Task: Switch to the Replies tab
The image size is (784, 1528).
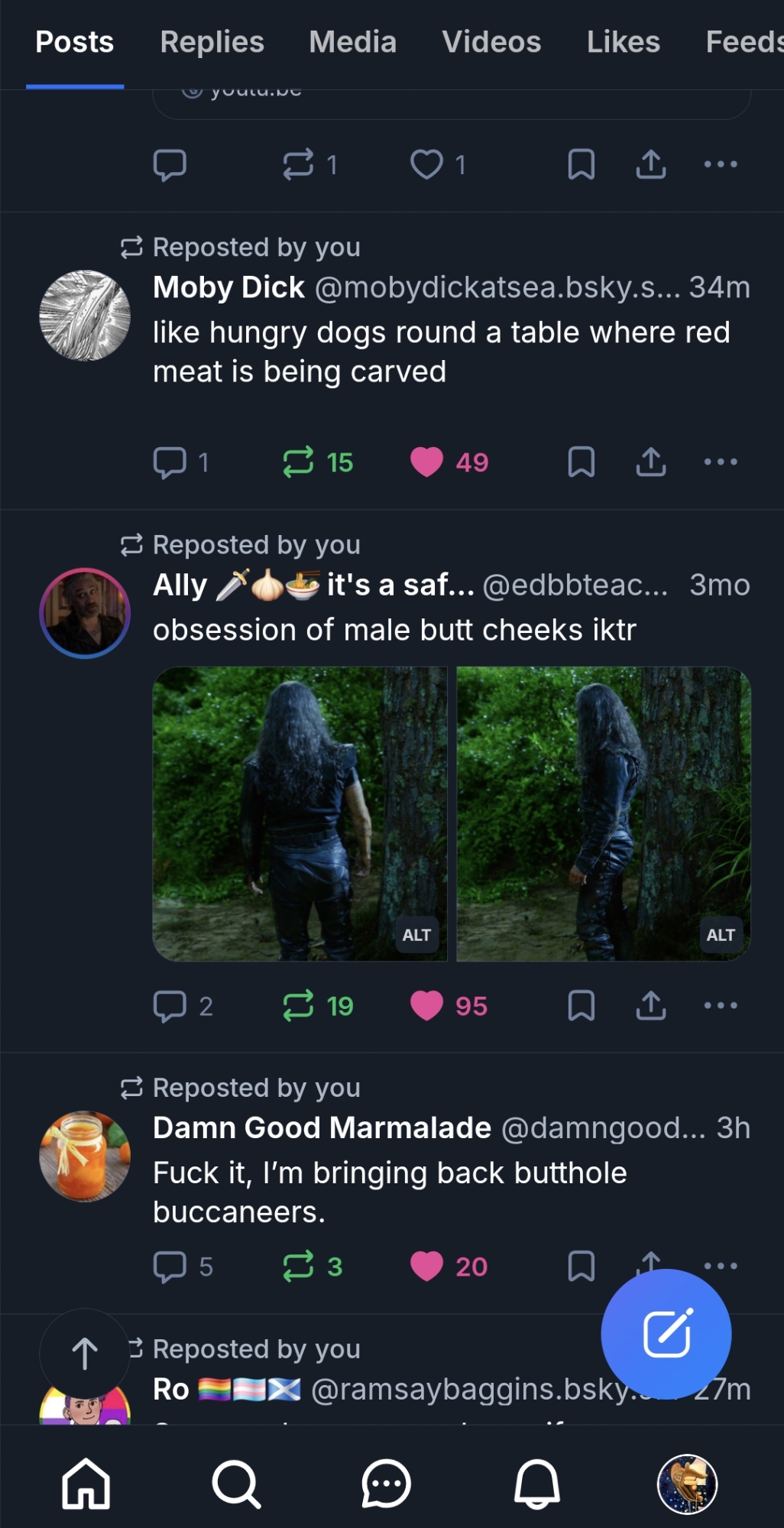Action: pyautogui.click(x=212, y=42)
